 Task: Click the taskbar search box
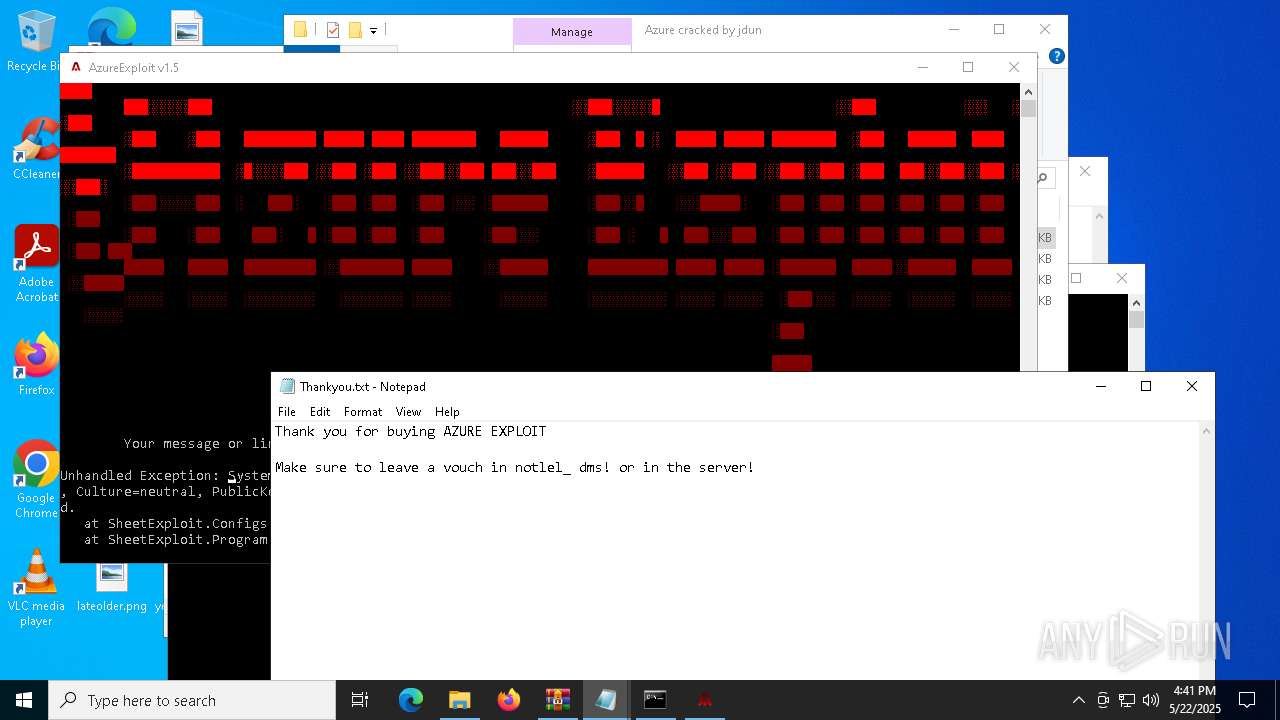click(x=192, y=700)
